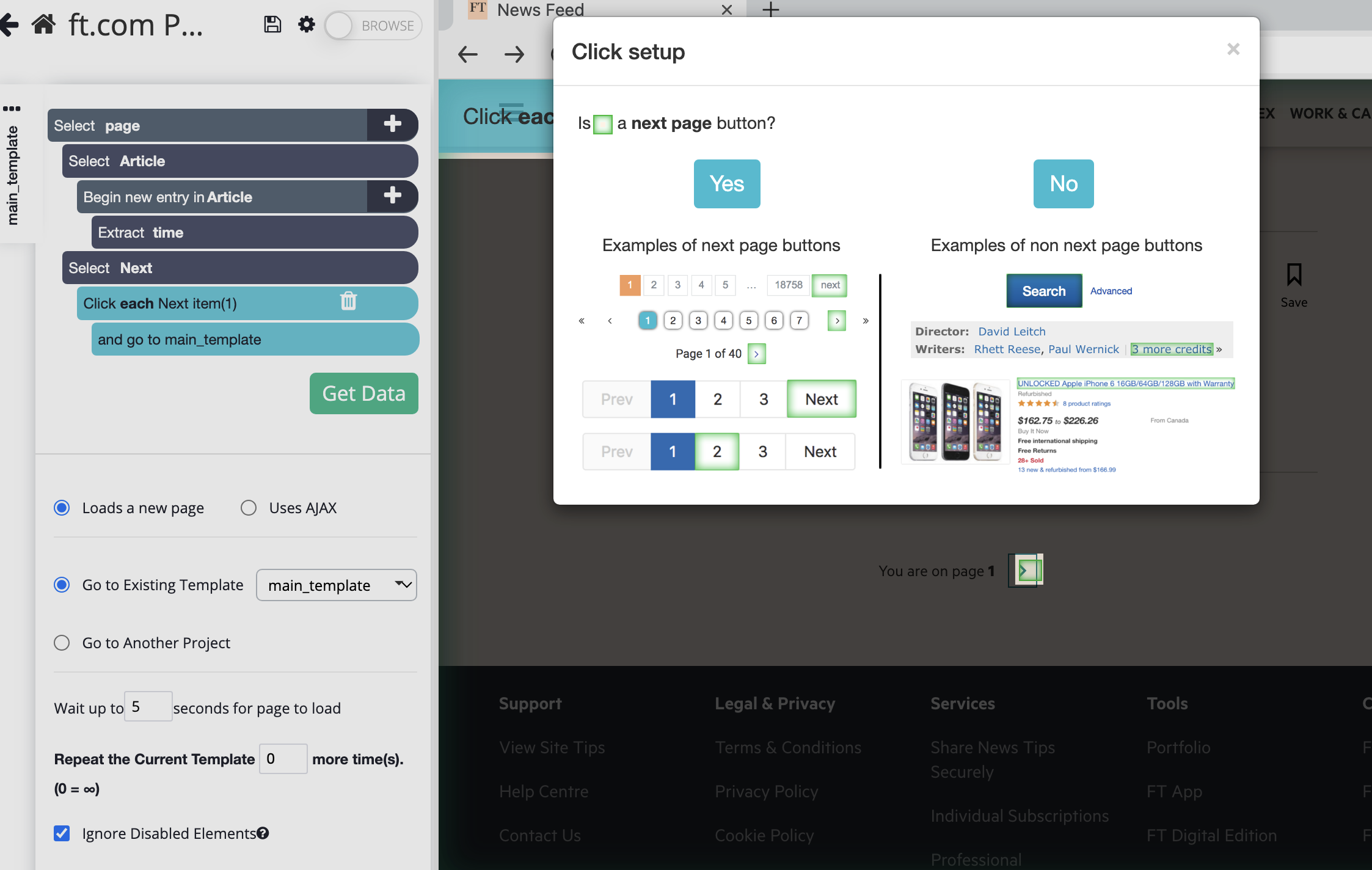The height and width of the screenshot is (870, 1372).
Task: Delete the Click each Next item command
Action: coord(348,301)
